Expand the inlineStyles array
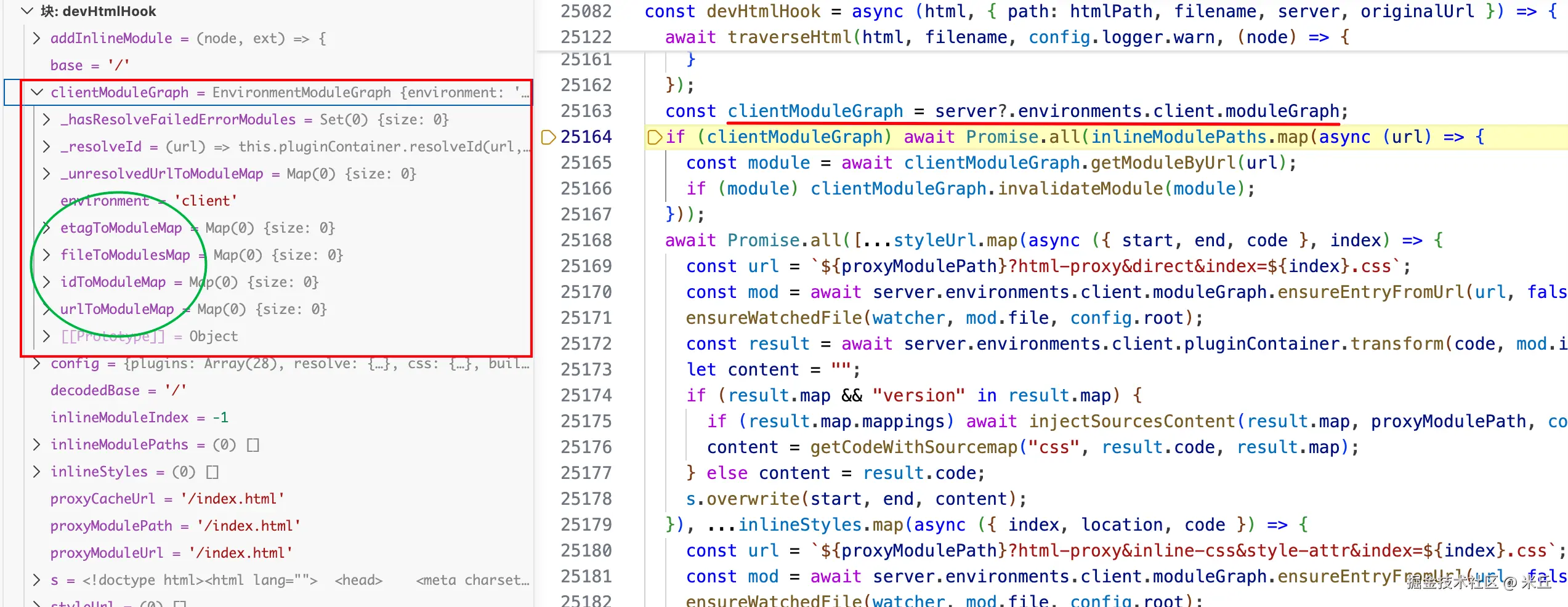The width and height of the screenshot is (1568, 607). coord(37,472)
